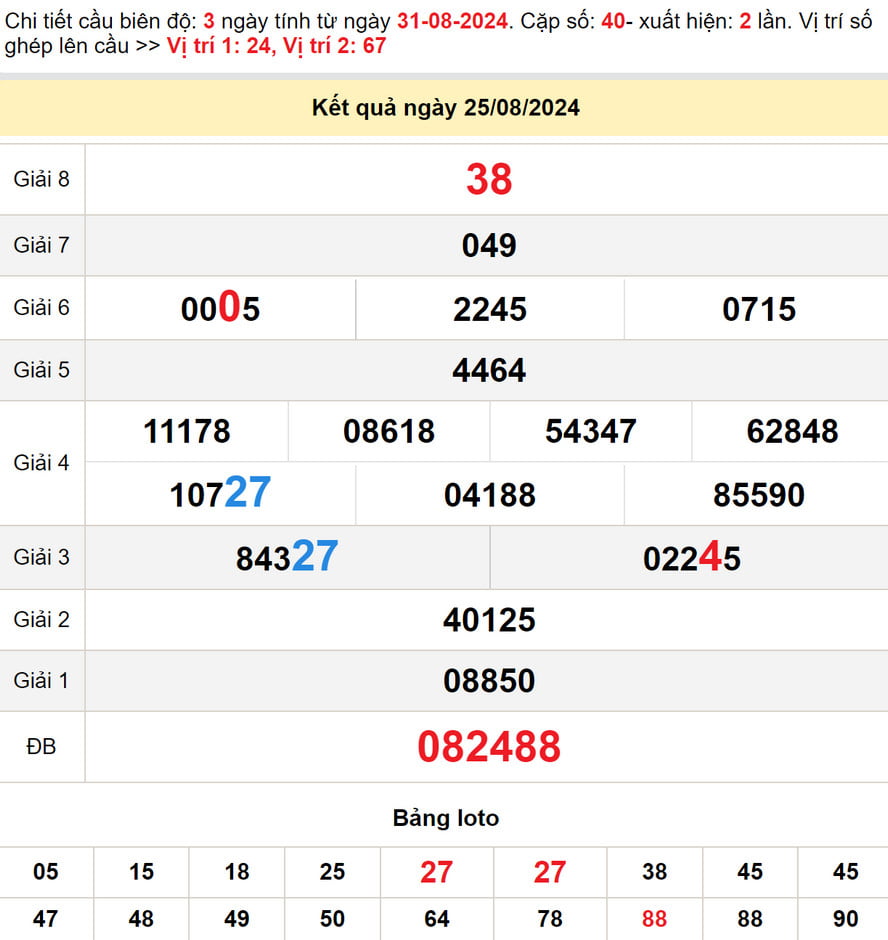Click the 49 cell in Bảng loto
The image size is (888, 940).
click(x=237, y=919)
